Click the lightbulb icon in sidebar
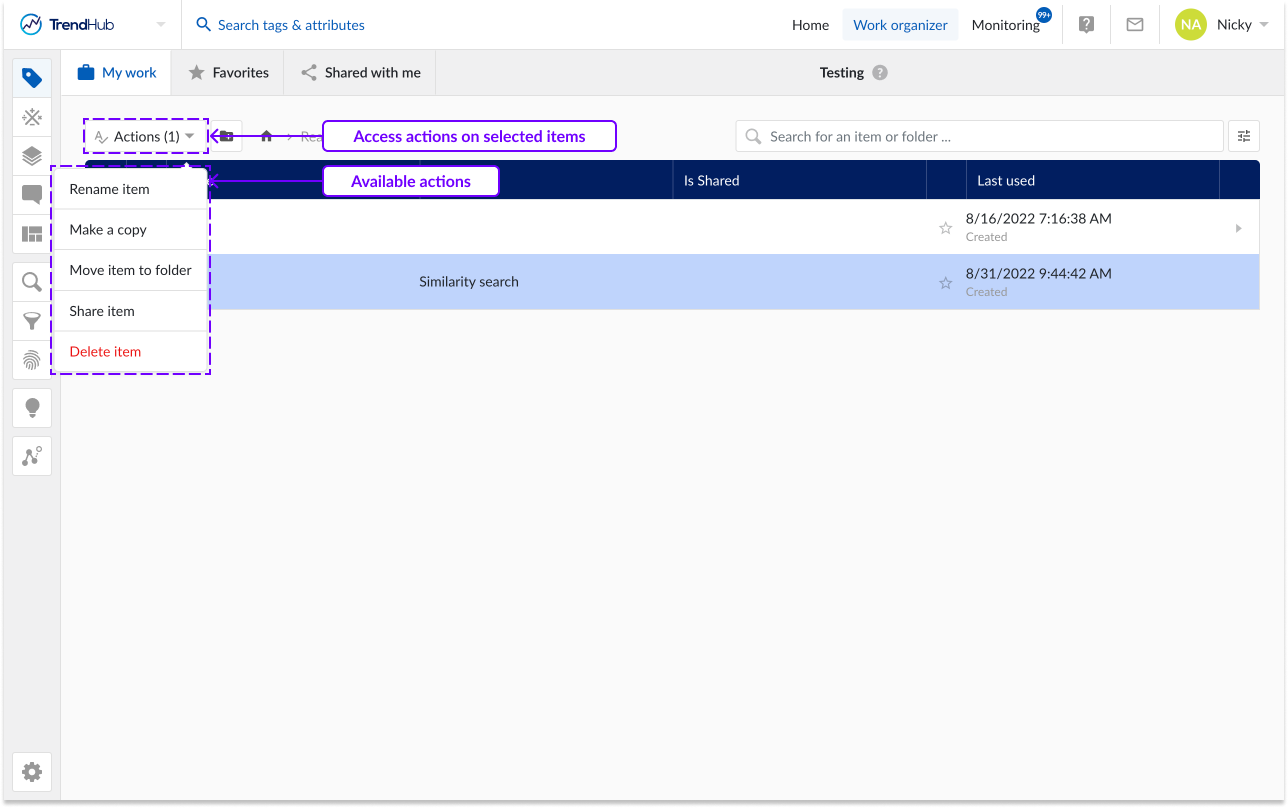Viewport: 1288px width, 808px height. pyautogui.click(x=32, y=408)
